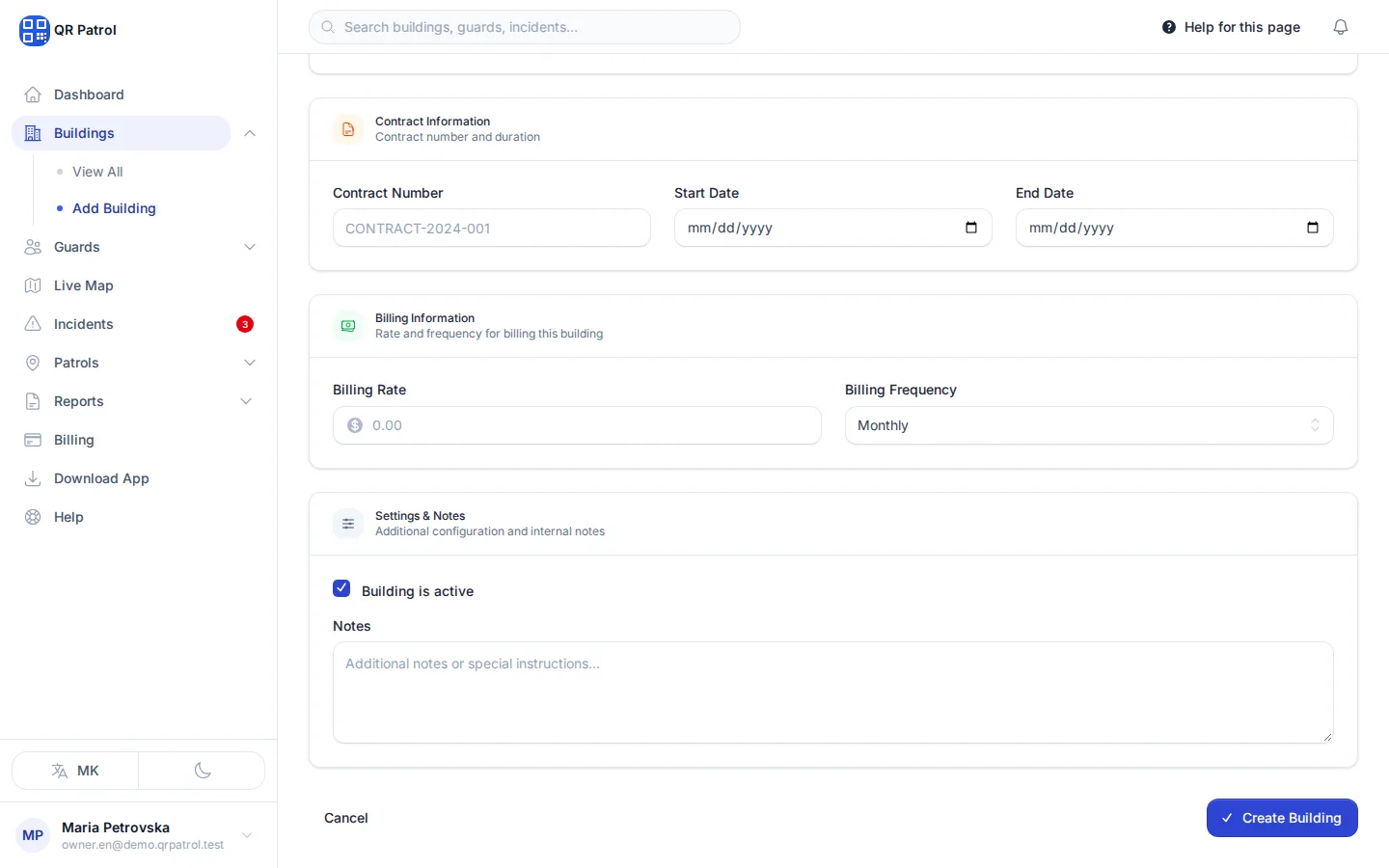Image resolution: width=1389 pixels, height=868 pixels.
Task: Open View All buildings
Action: click(97, 172)
